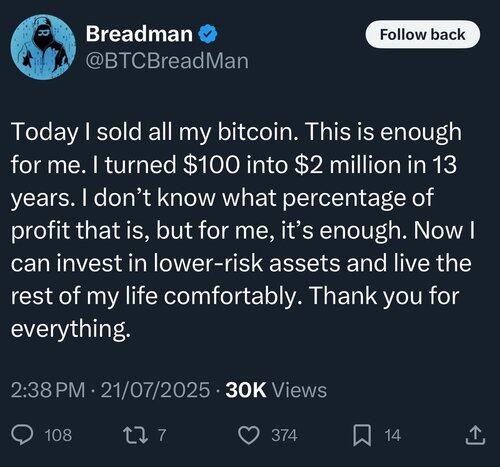Viewport: 500px width, 467px height.
Task: Open the reply speech-bubble icon
Action: 22,435
